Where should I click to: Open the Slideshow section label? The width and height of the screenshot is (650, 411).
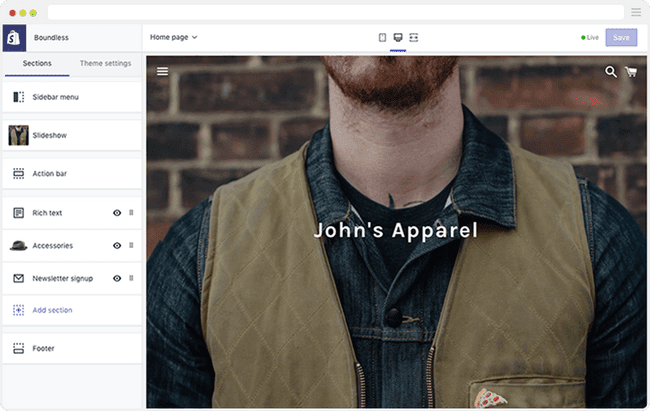[50, 135]
